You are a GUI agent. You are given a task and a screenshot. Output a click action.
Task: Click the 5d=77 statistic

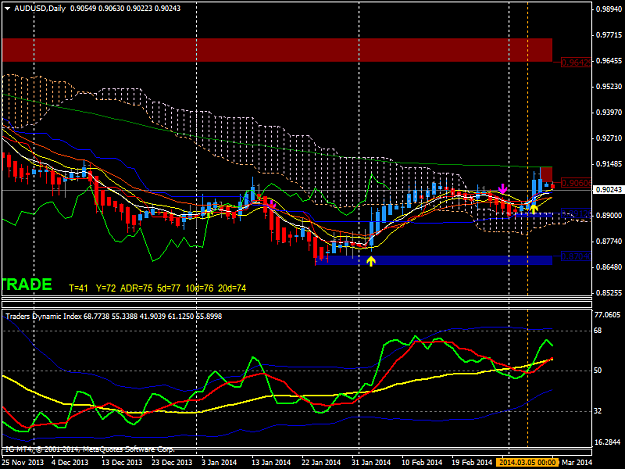(x=169, y=288)
